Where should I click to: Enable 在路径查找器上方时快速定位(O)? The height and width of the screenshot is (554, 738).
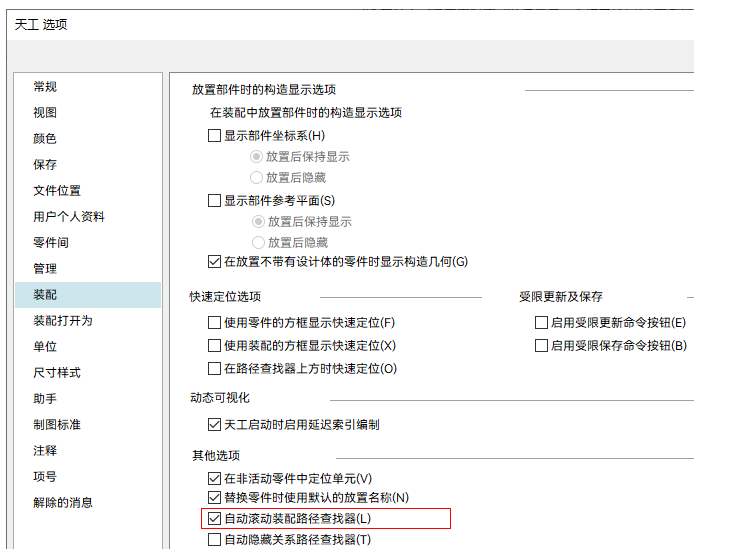click(214, 369)
